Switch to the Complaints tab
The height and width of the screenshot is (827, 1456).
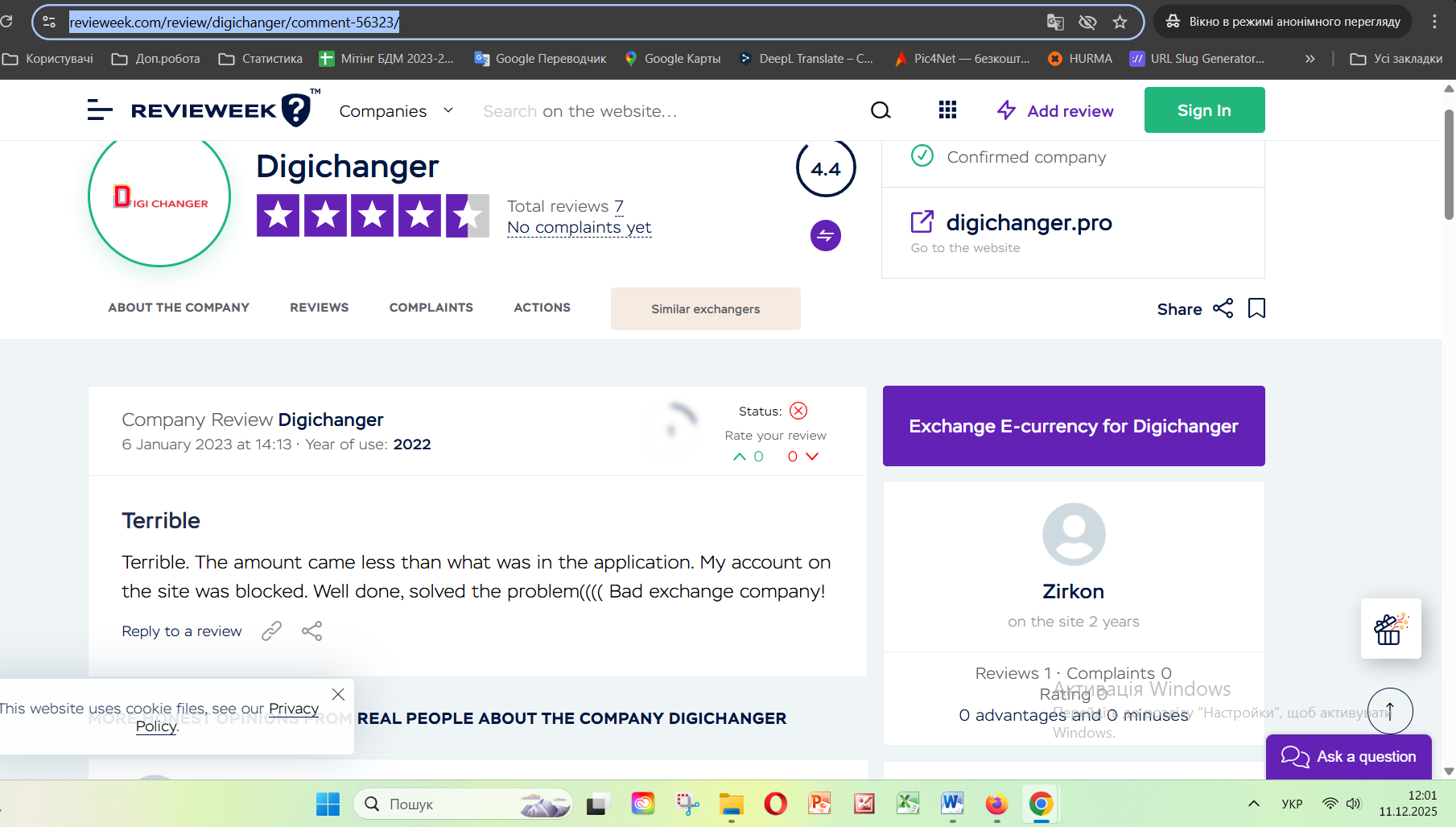pyautogui.click(x=431, y=308)
